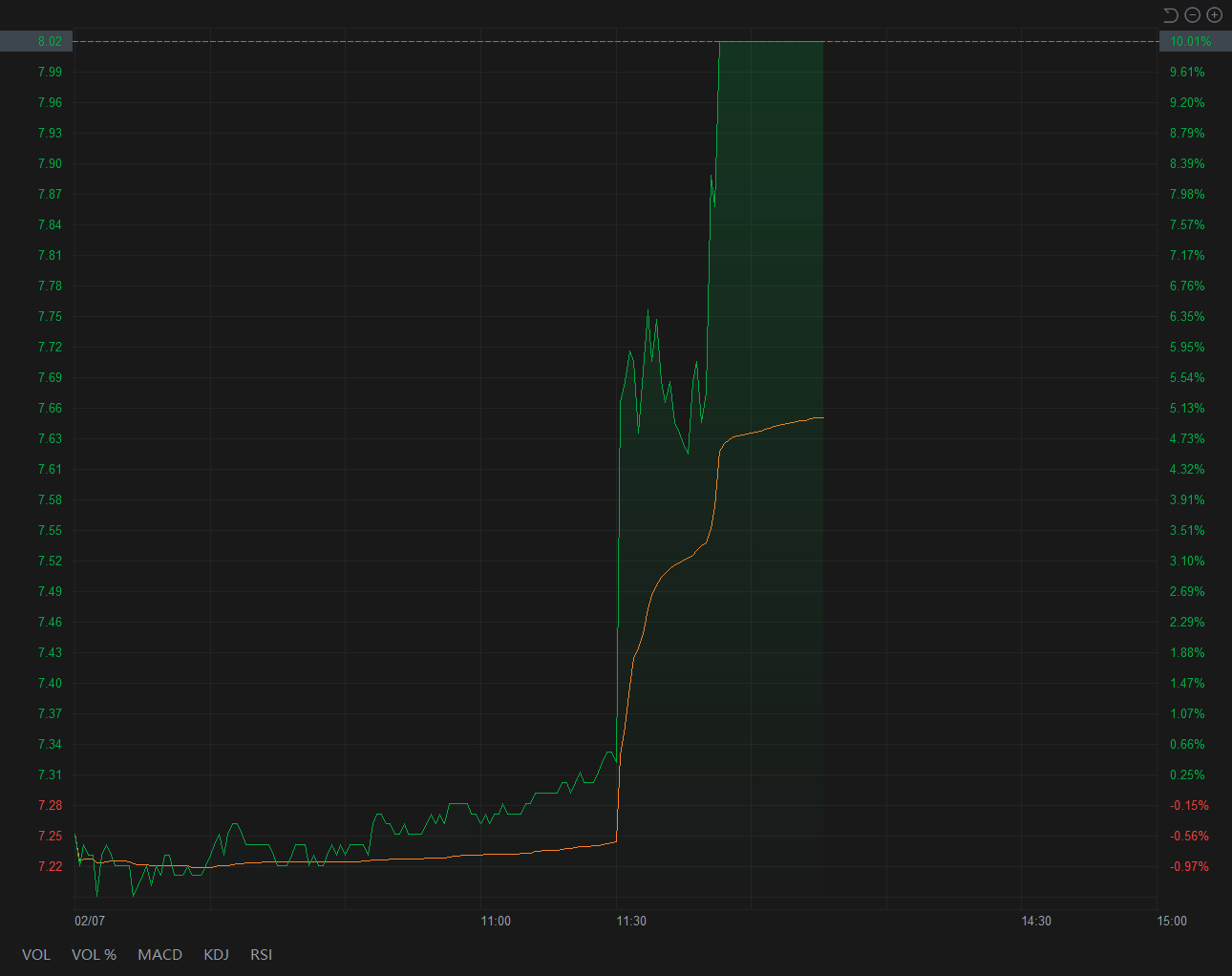
Task: Click the 5.13% axis label
Action: [1187, 408]
